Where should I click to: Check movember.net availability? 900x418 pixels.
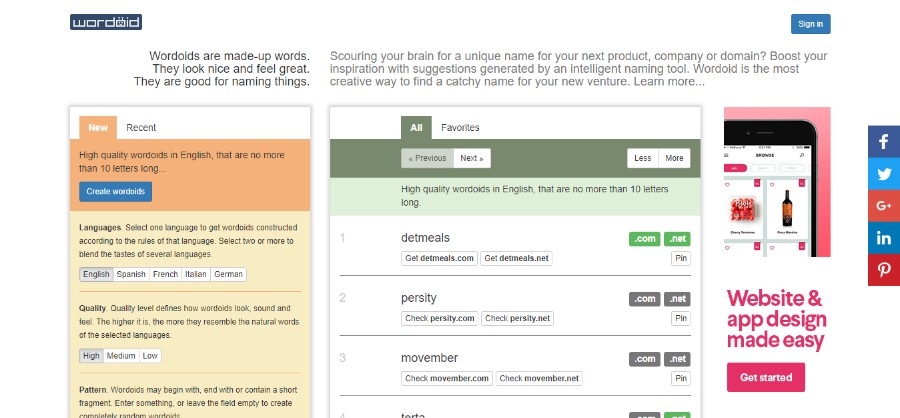[x=539, y=378]
